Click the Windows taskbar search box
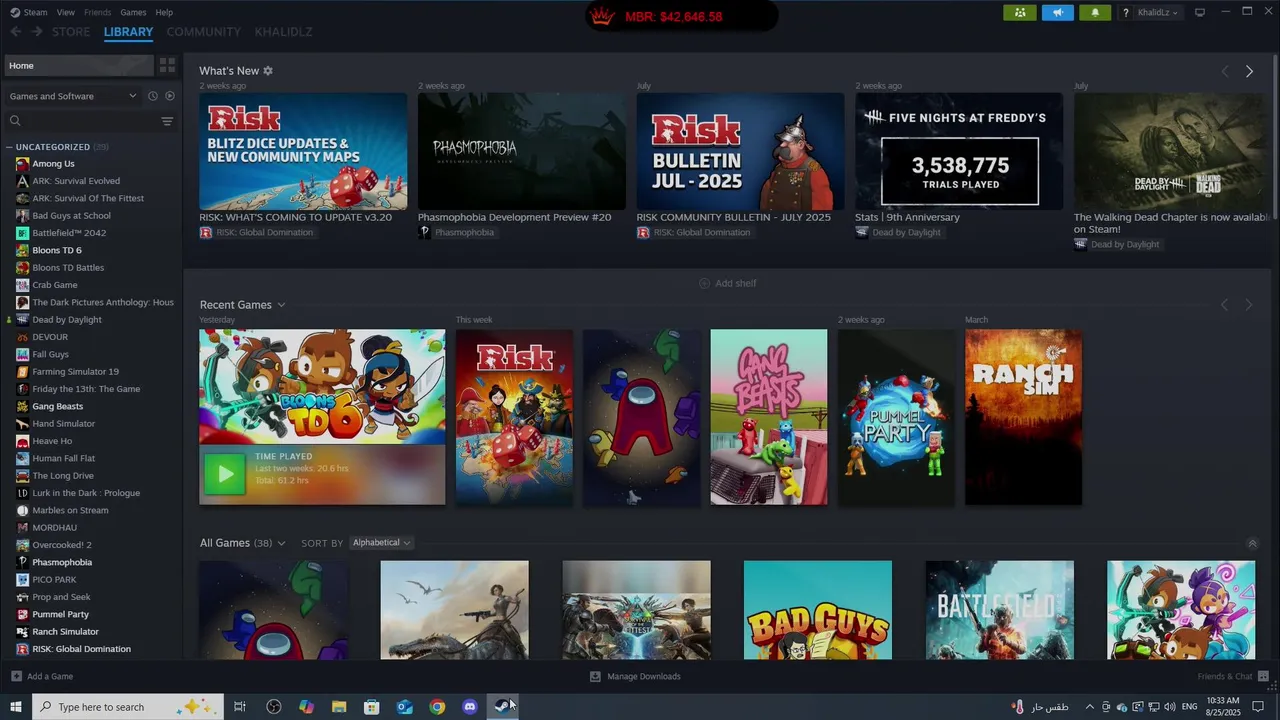The height and width of the screenshot is (720, 1280). click(x=128, y=707)
